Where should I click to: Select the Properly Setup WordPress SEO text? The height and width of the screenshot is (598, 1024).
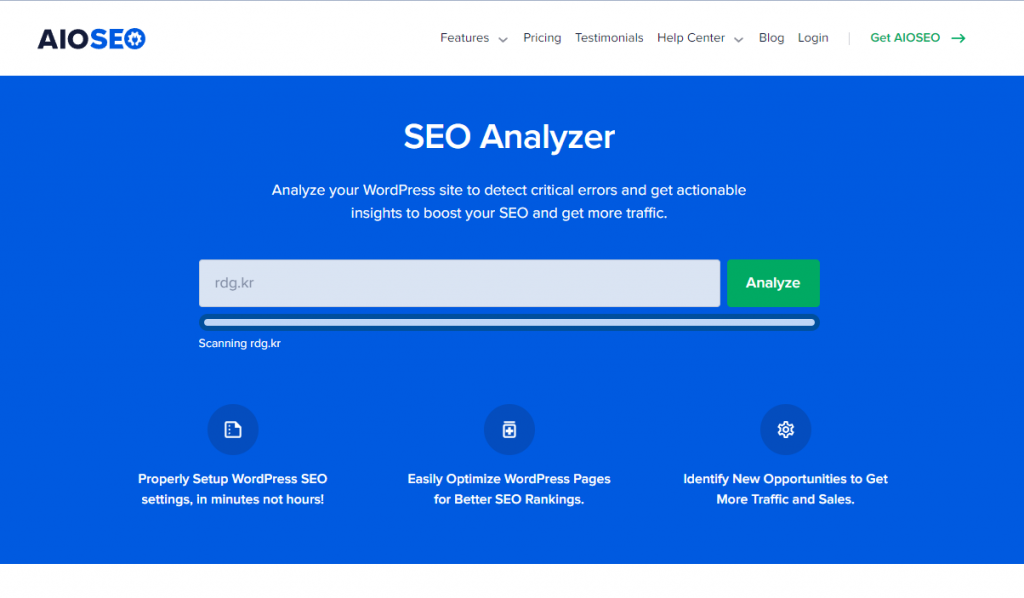point(232,489)
